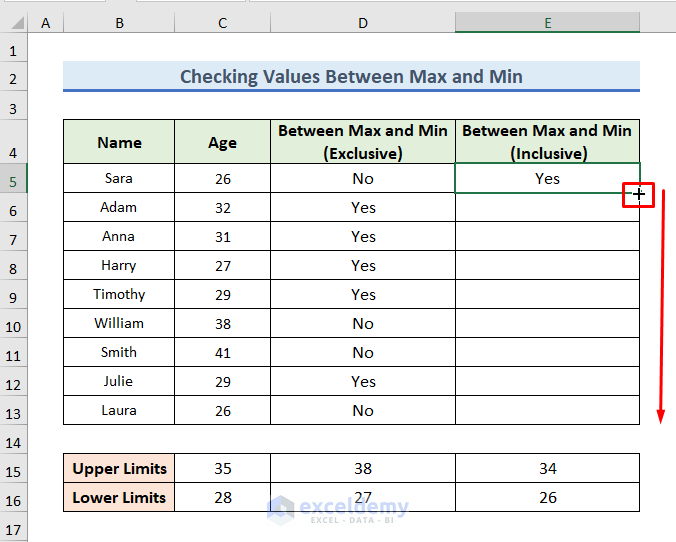The width and height of the screenshot is (676, 542).
Task: Click the Select All corner triangle
Action: 17,23
